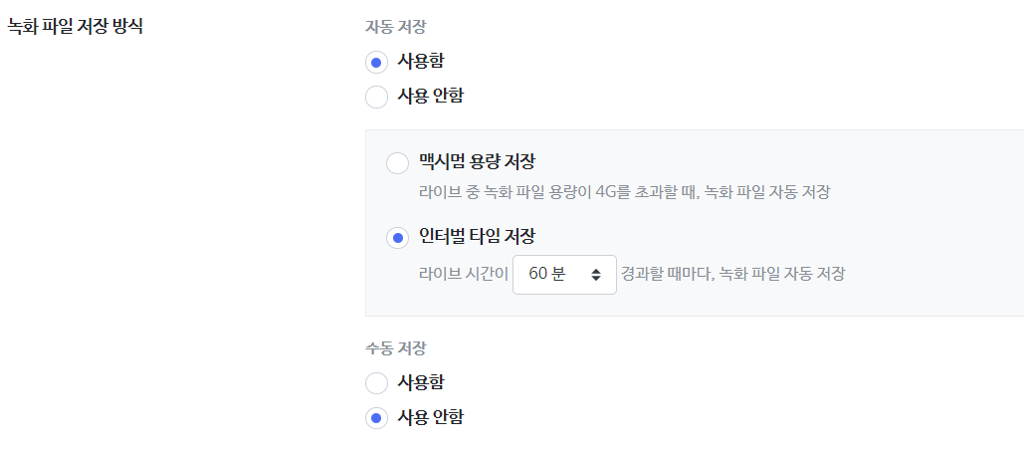Click the up-down arrow icon in interval selector

[x=596, y=274]
